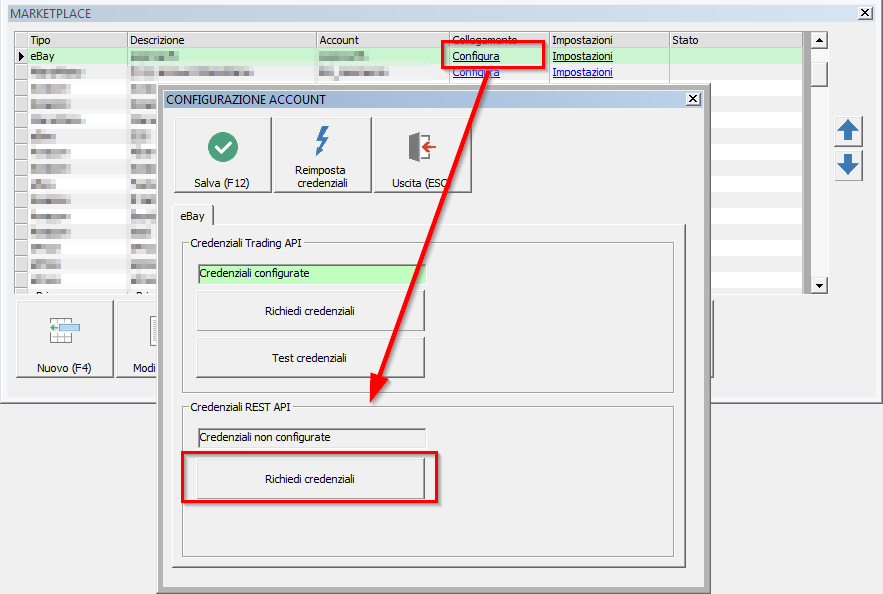Viewport: 883px width, 594px height.
Task: Click the Uscita (ESC) exit button
Action: pos(422,155)
